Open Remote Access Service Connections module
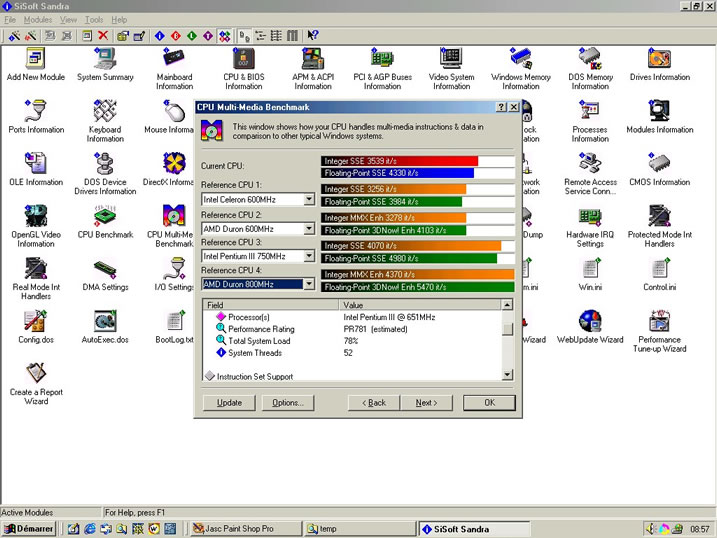 590,174
